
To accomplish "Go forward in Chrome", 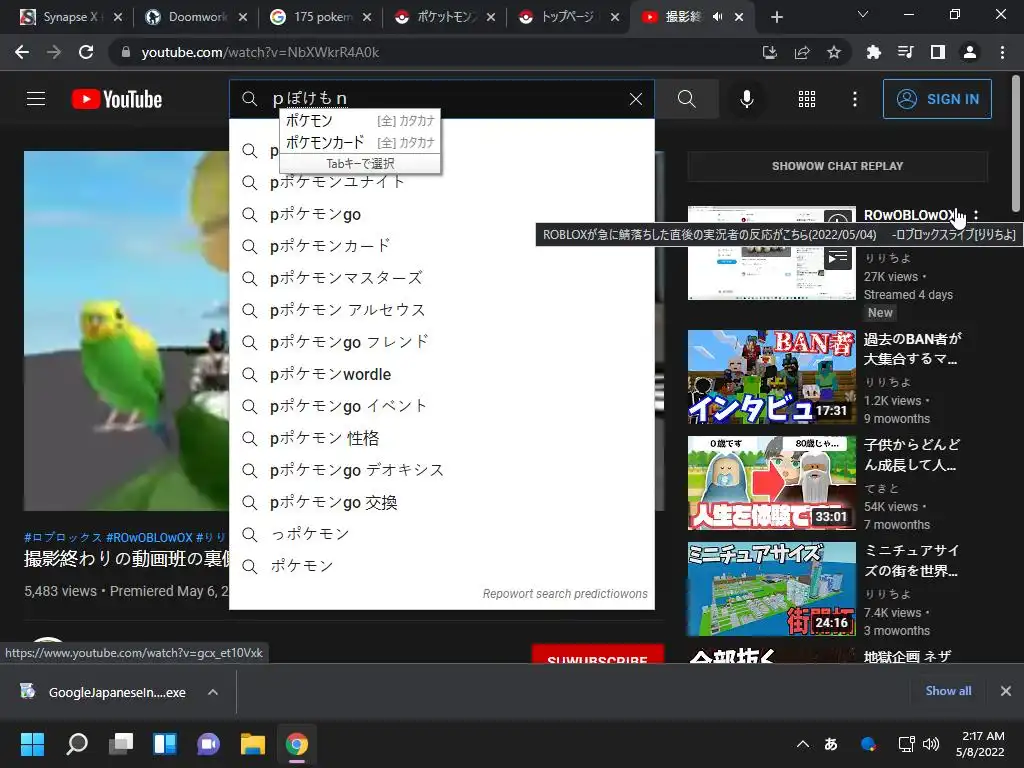I will pos(54,52).
